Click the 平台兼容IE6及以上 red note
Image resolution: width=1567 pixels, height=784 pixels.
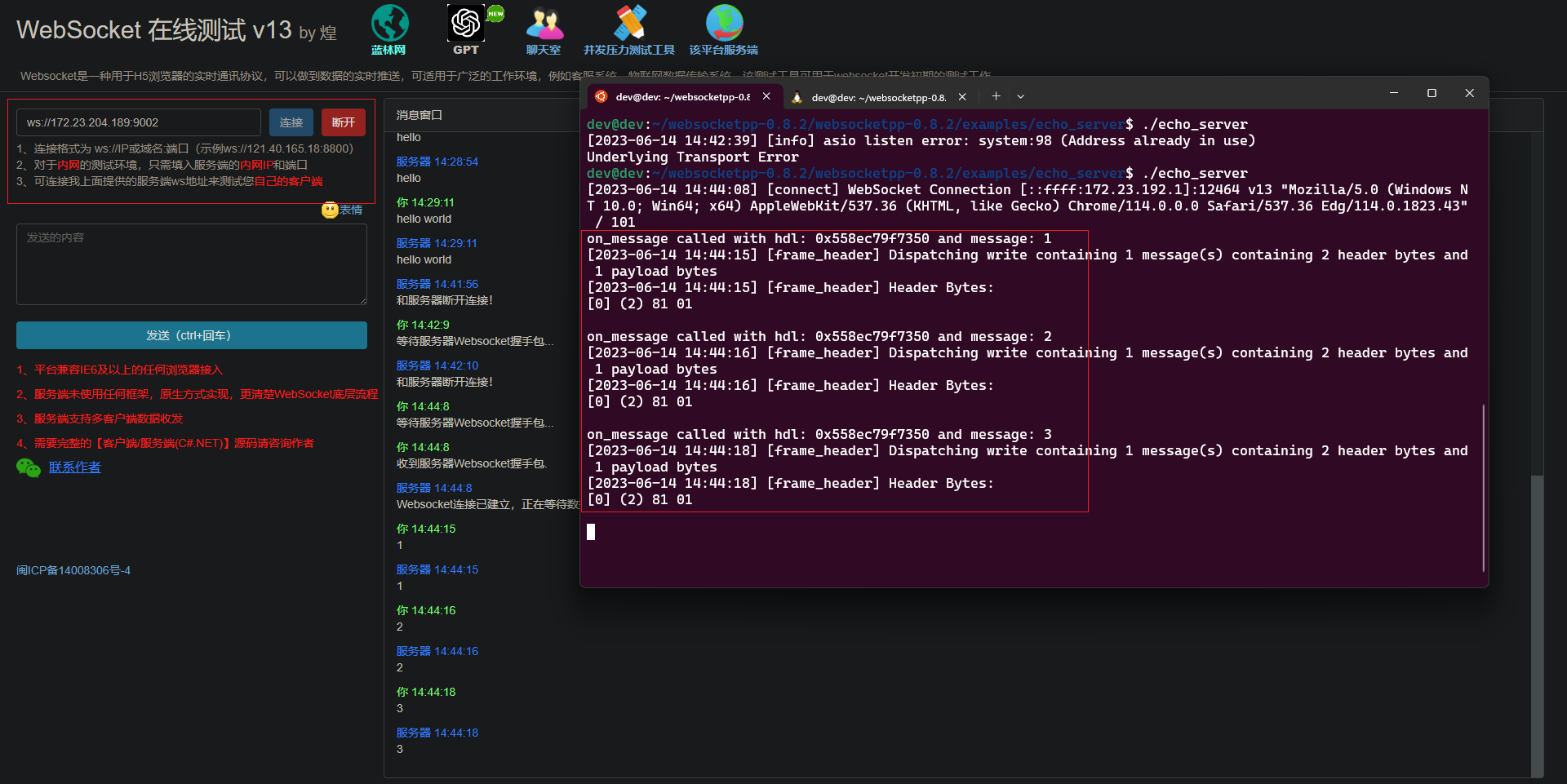pyautogui.click(x=119, y=370)
